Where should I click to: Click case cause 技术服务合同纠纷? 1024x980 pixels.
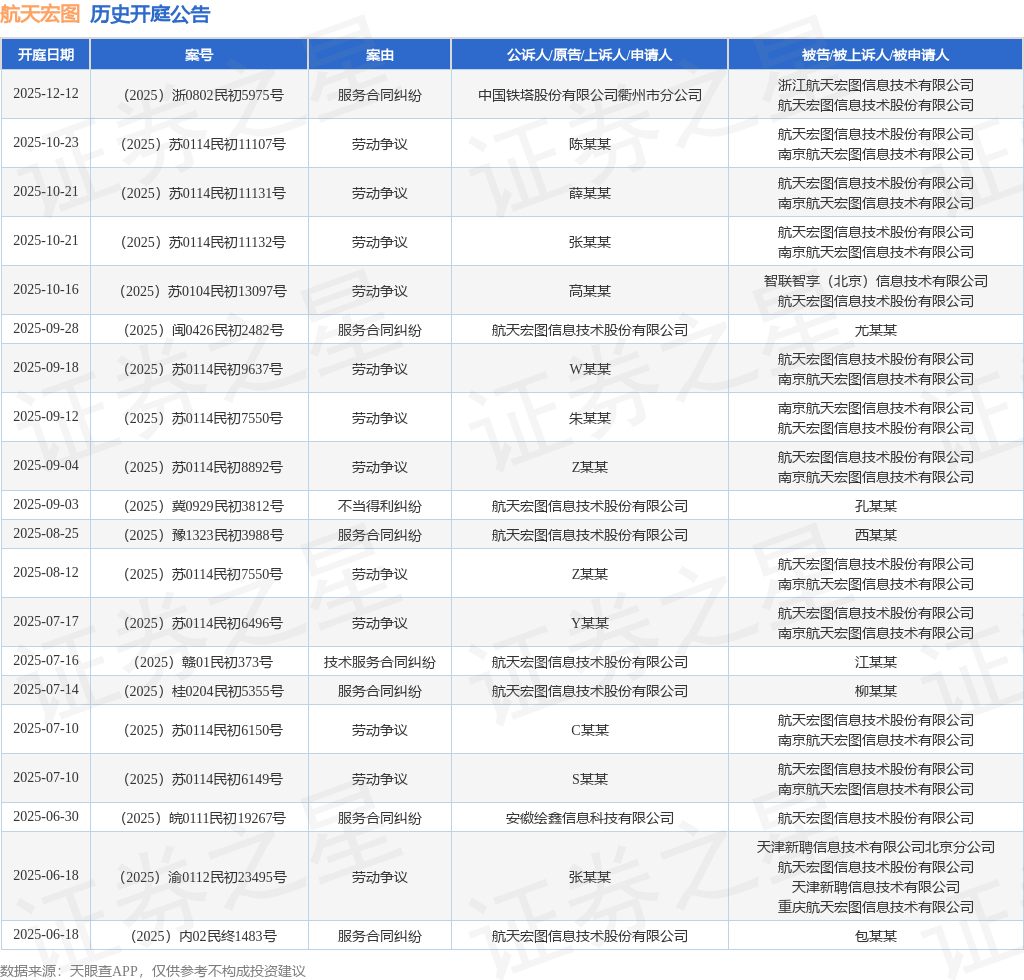point(379,663)
